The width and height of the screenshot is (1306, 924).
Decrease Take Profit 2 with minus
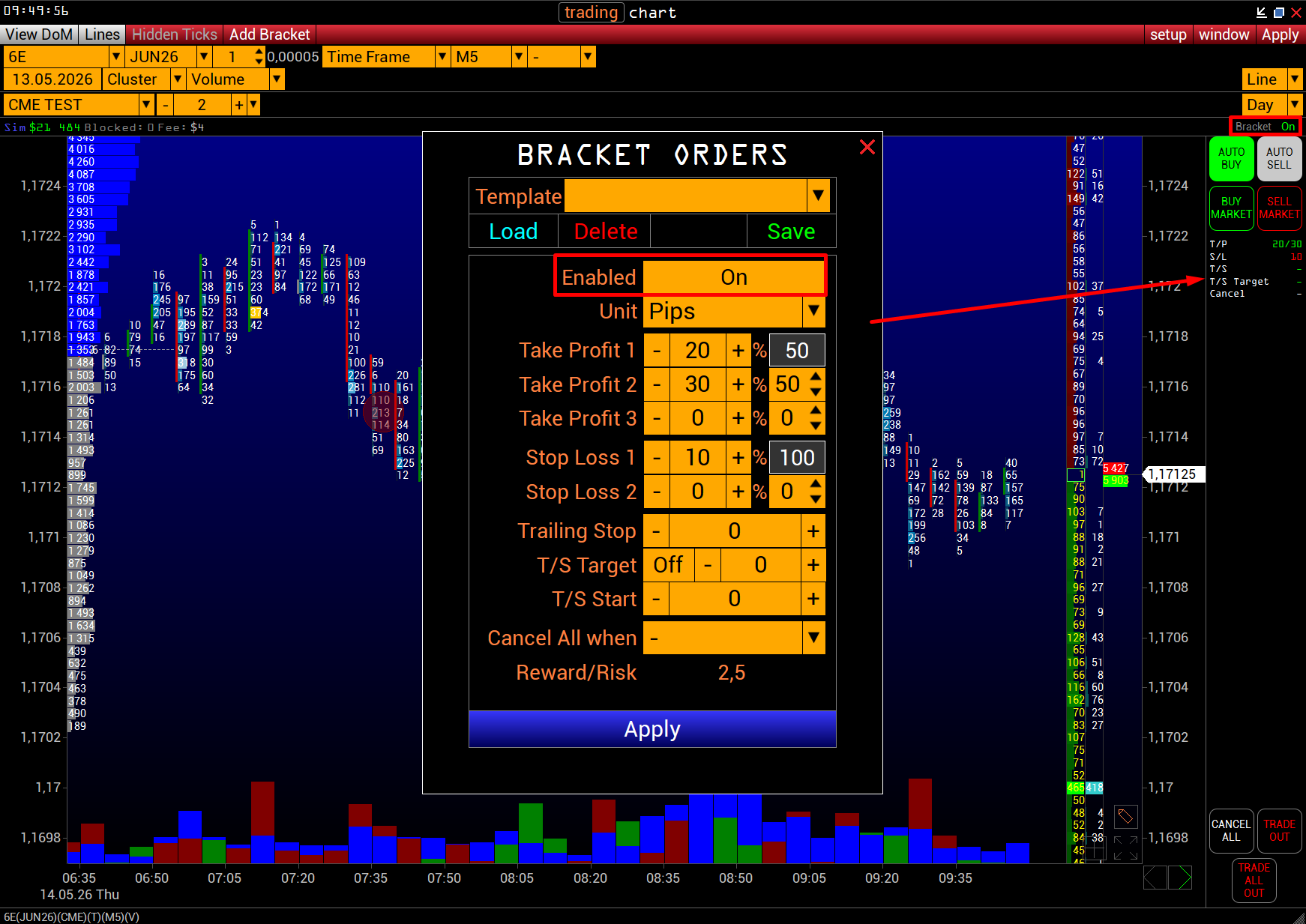[x=657, y=384]
